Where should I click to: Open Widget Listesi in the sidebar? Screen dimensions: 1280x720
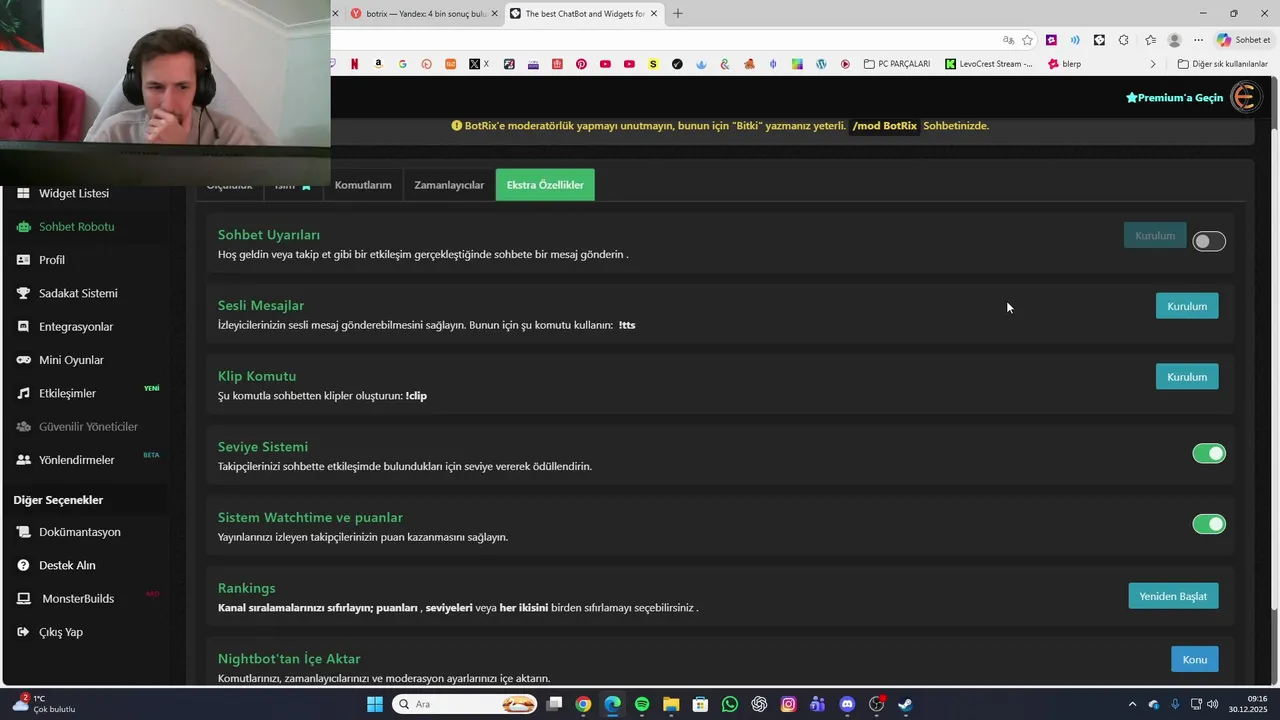62,193
